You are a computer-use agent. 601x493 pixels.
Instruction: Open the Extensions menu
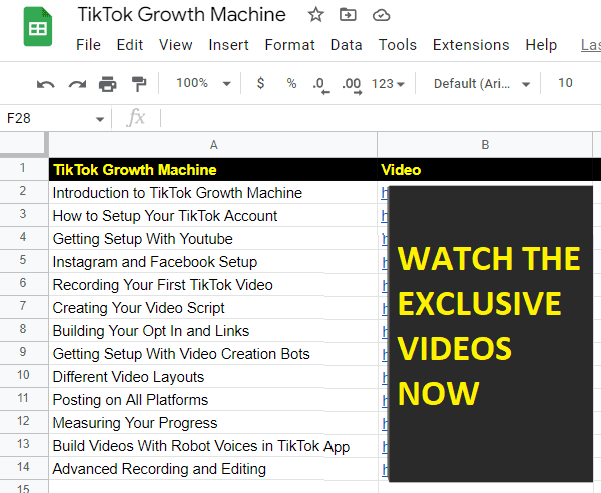471,45
